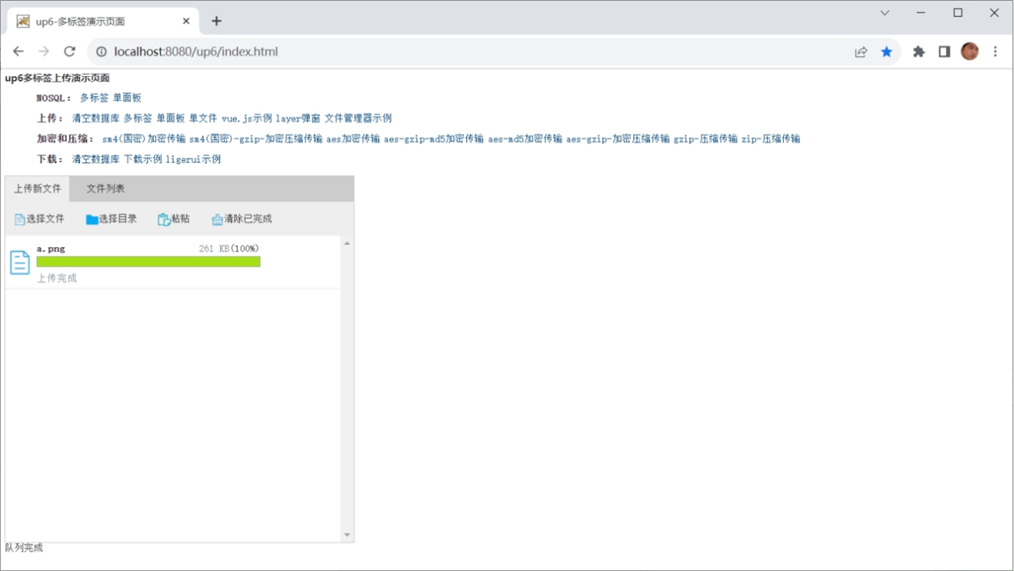Open gzip-压缩传输 link
The image size is (1014, 571).
pos(705,138)
